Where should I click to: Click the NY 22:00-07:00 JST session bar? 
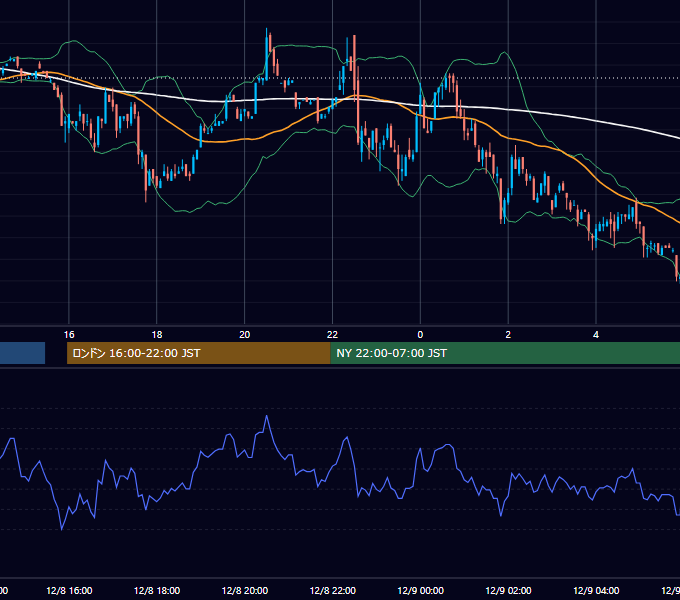click(505, 353)
